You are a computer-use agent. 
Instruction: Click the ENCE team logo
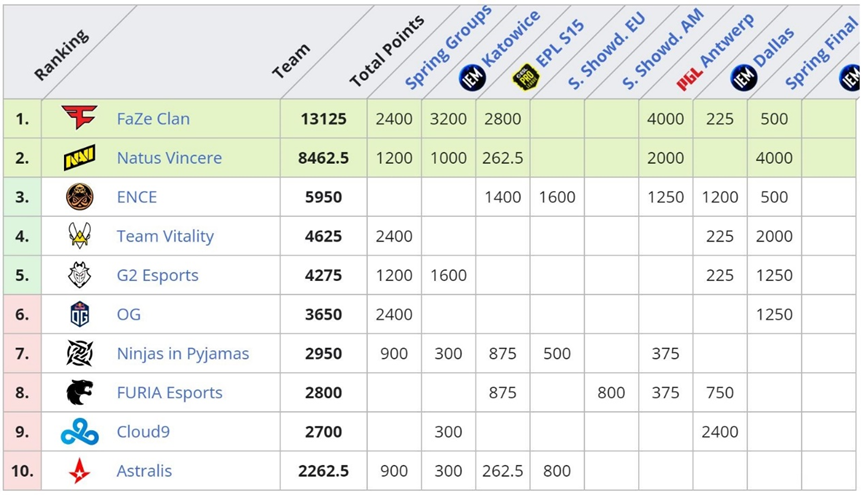pyautogui.click(x=79, y=197)
